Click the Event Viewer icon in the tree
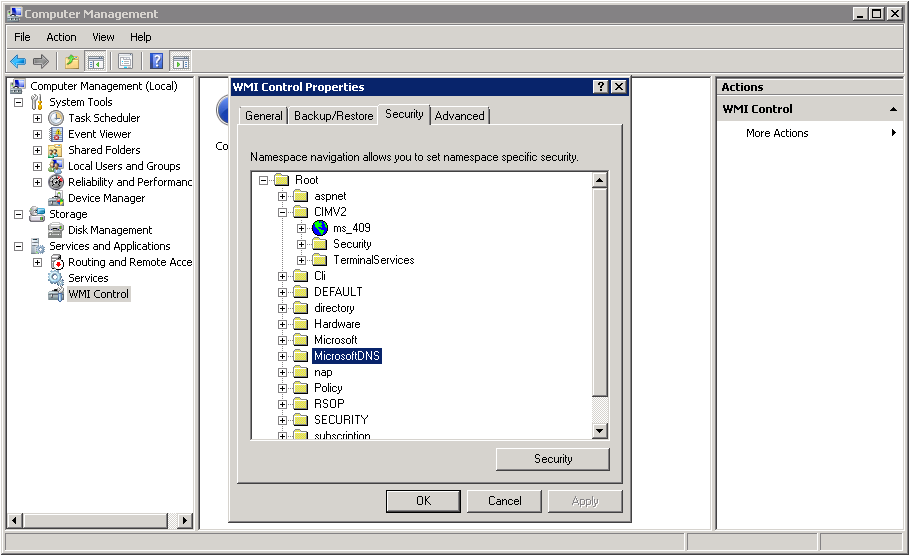 coord(57,134)
